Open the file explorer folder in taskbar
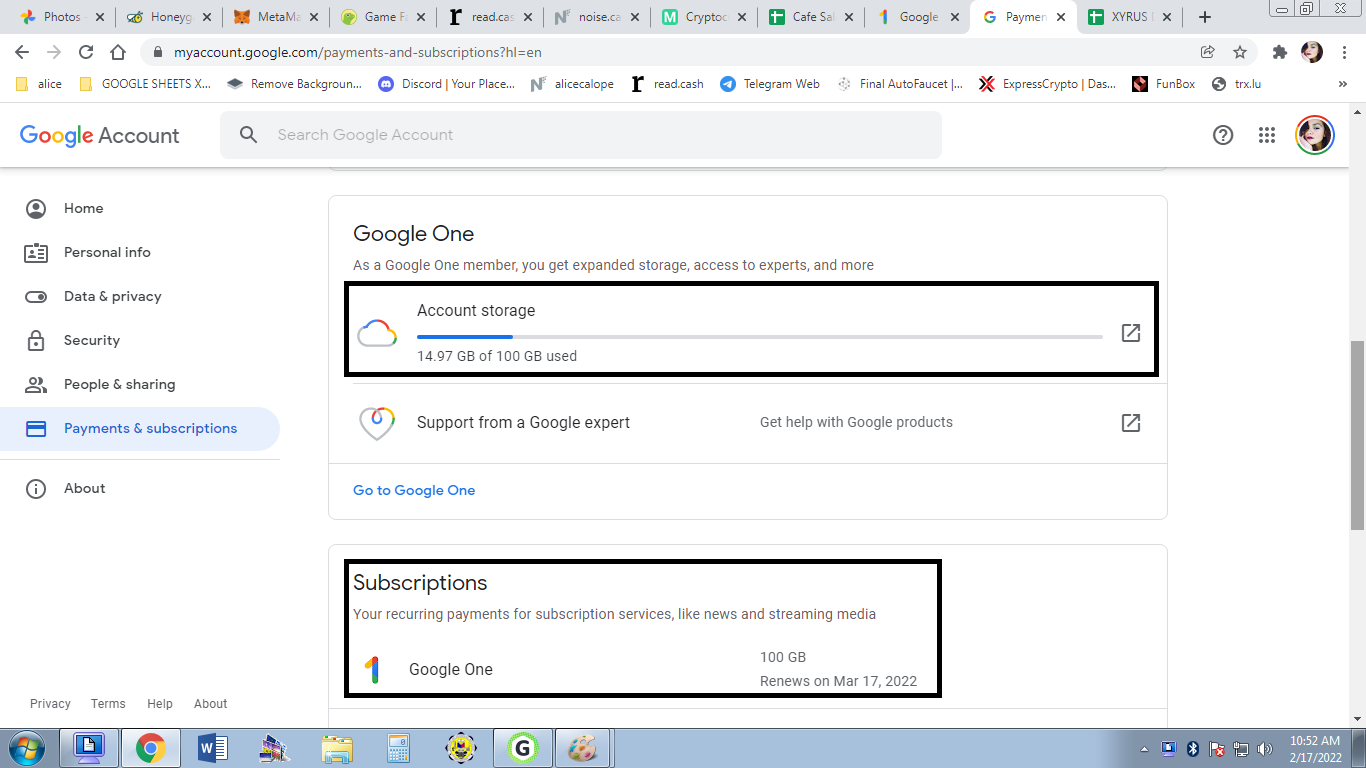The width and height of the screenshot is (1366, 768). point(337,748)
